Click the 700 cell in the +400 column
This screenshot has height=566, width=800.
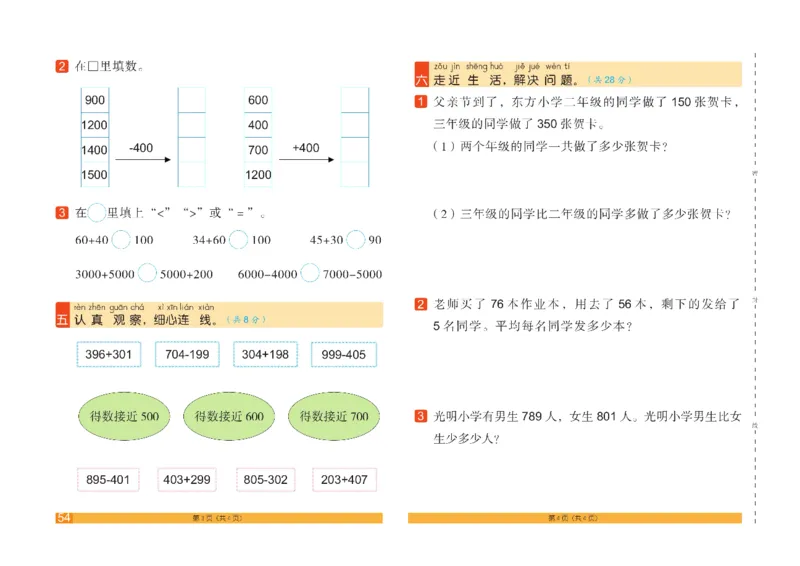(258, 150)
